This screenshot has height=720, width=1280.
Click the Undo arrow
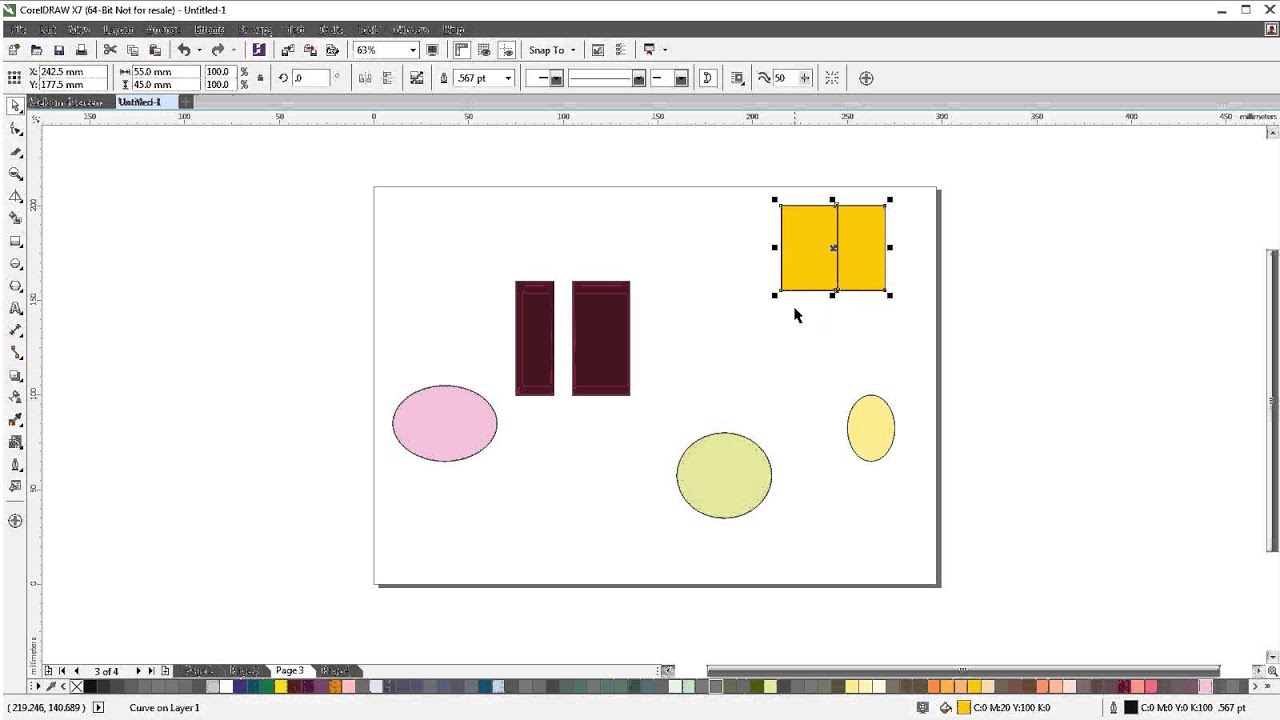[184, 50]
